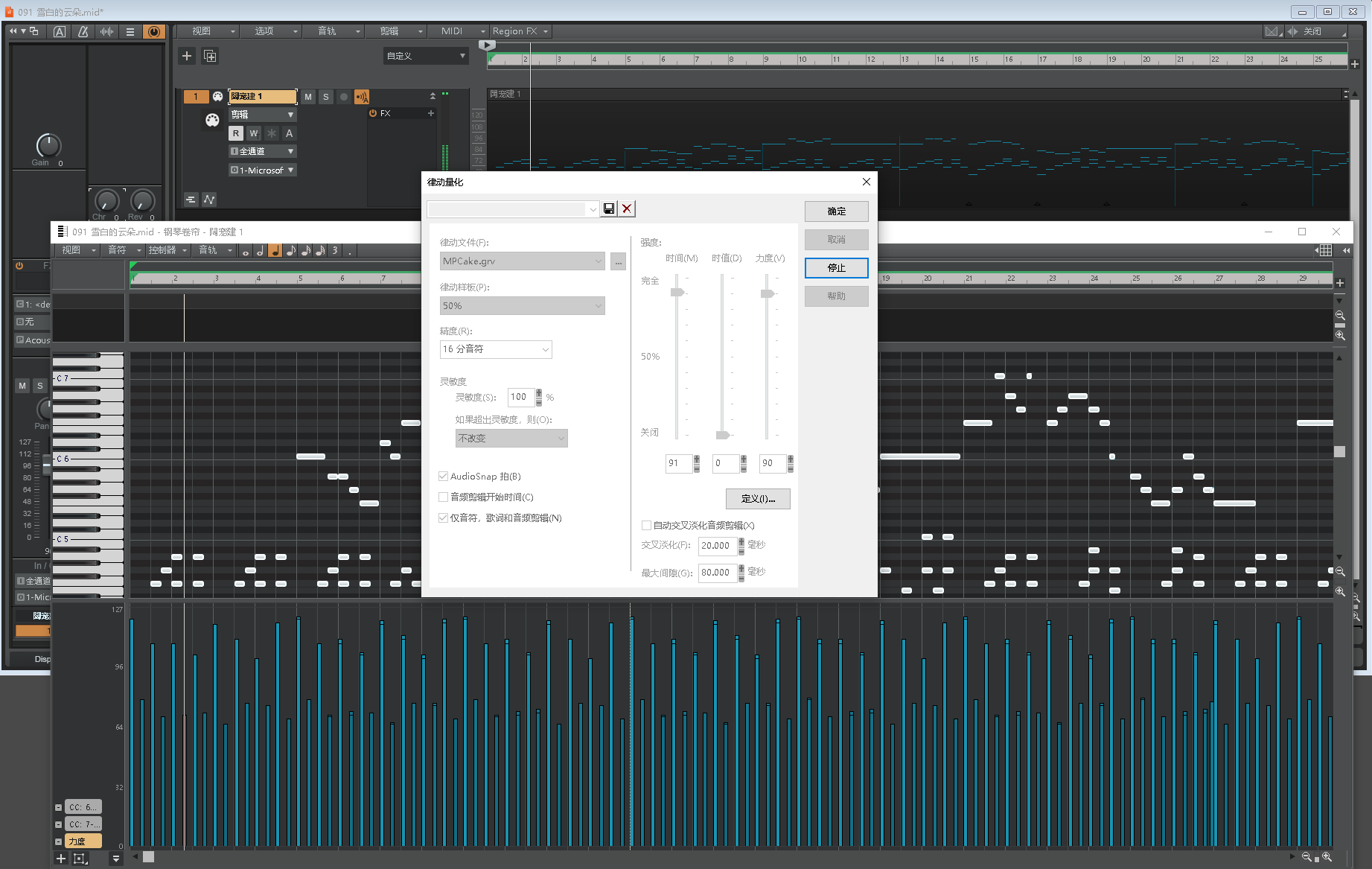
Task: Open the 1-Microsof output dropdown on track 1
Action: pos(262,171)
